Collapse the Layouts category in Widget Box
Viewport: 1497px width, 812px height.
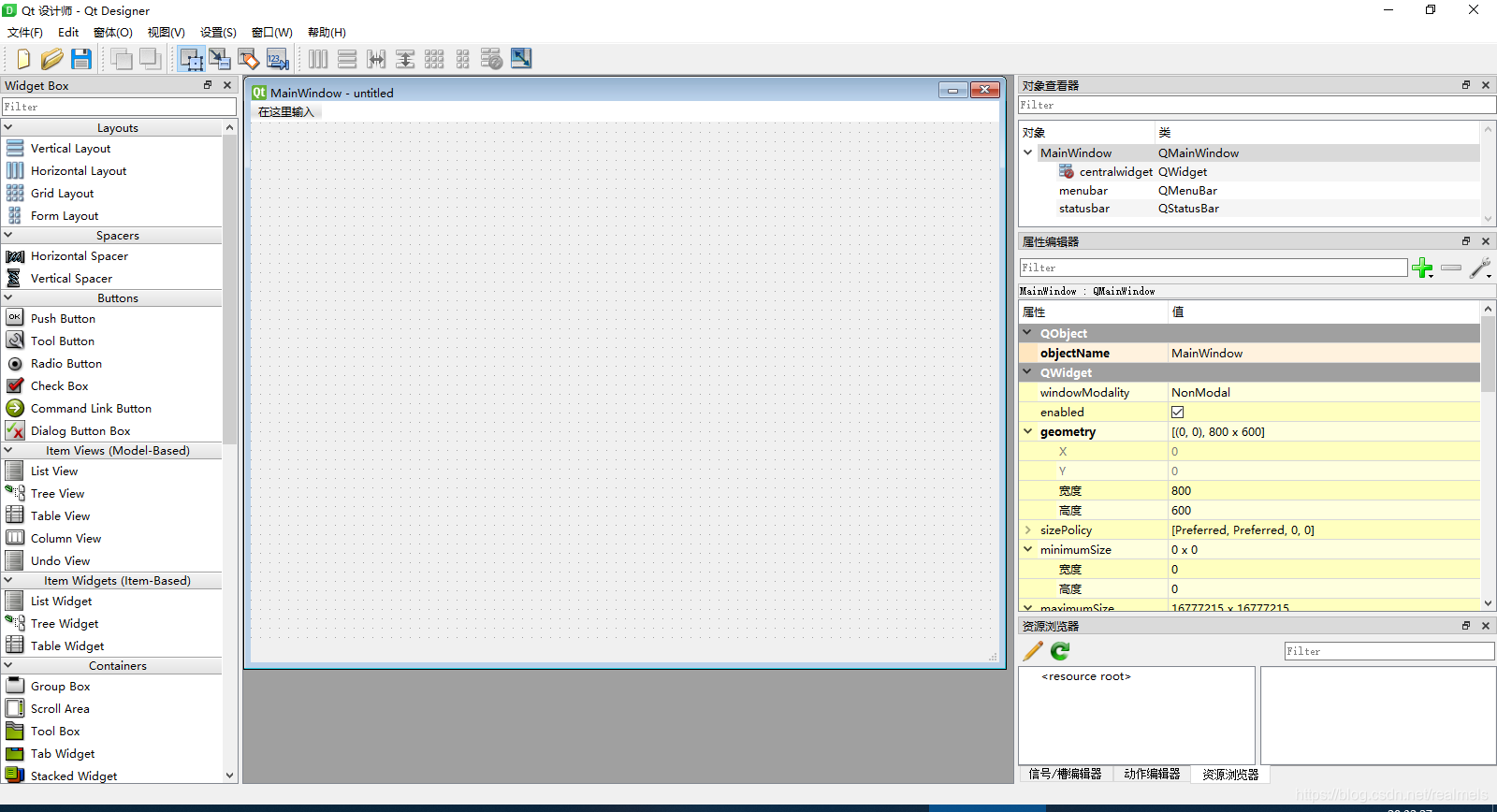8,127
